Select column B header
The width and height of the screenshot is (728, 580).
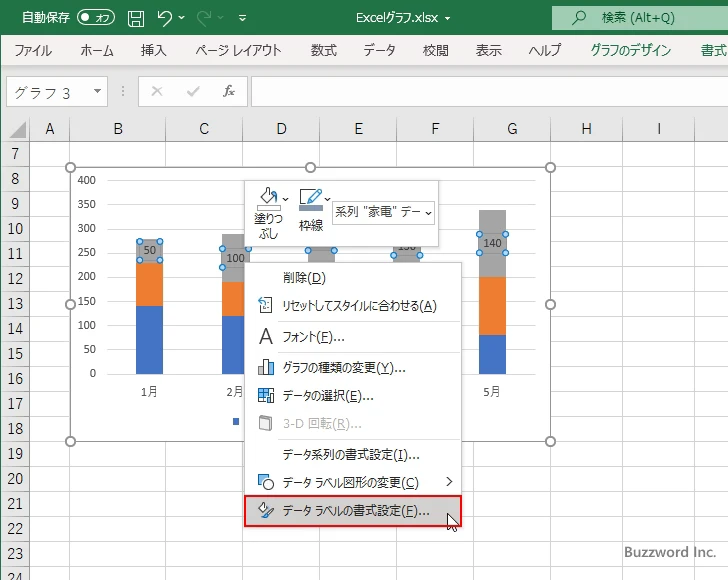(118, 129)
